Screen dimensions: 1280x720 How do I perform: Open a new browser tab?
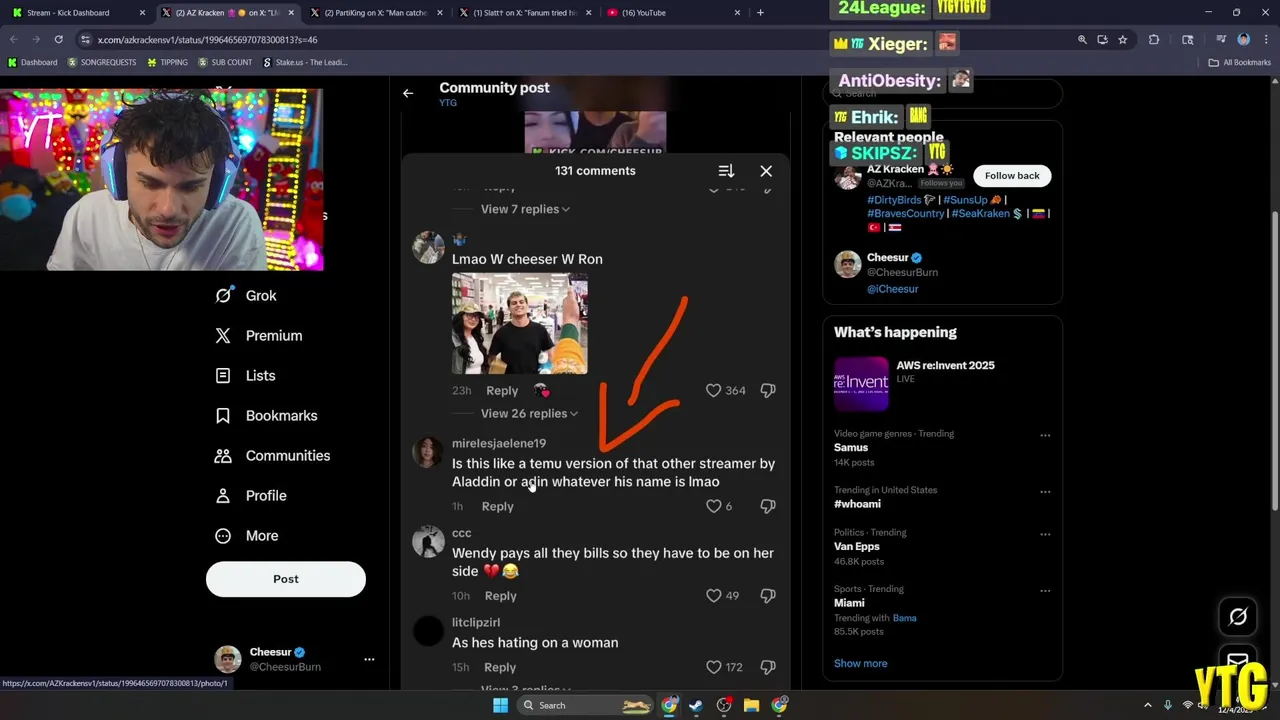click(x=760, y=13)
